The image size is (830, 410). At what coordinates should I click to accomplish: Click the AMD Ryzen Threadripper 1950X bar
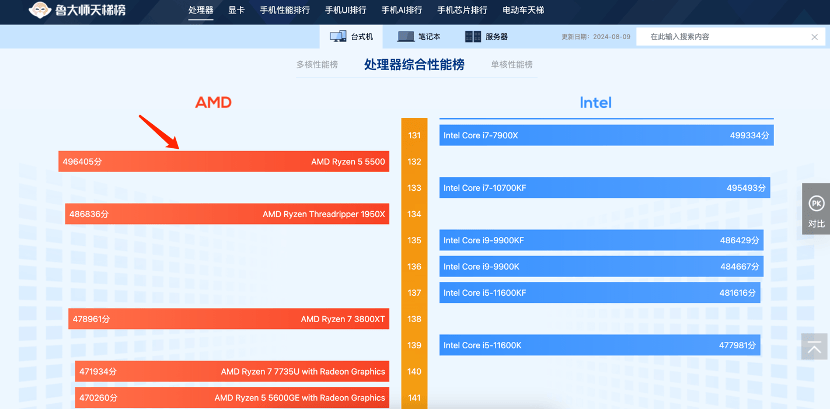click(227, 213)
